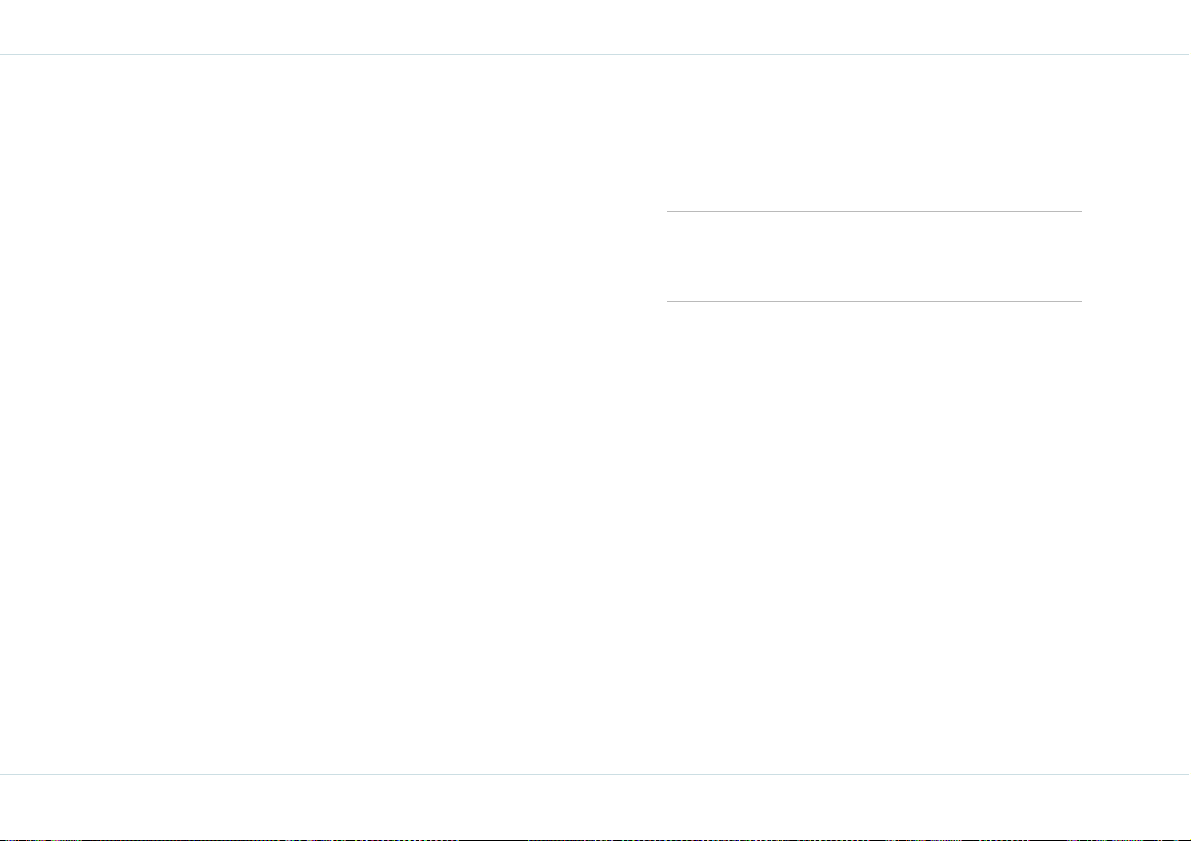The width and height of the screenshot is (1191, 841).
Task: Click the right end of the footer divider
Action: pos(1186,774)
